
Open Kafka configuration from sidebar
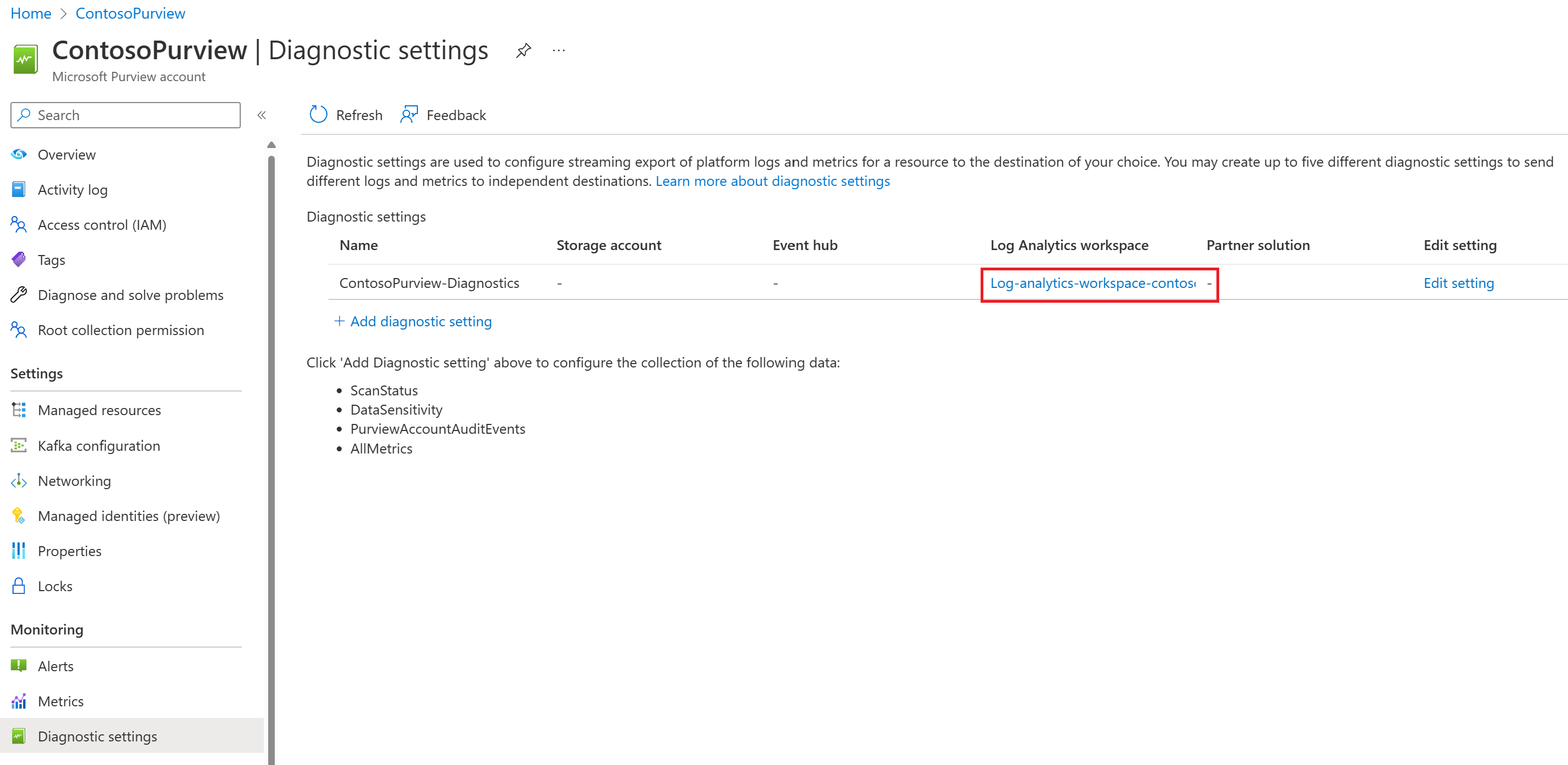point(99,445)
